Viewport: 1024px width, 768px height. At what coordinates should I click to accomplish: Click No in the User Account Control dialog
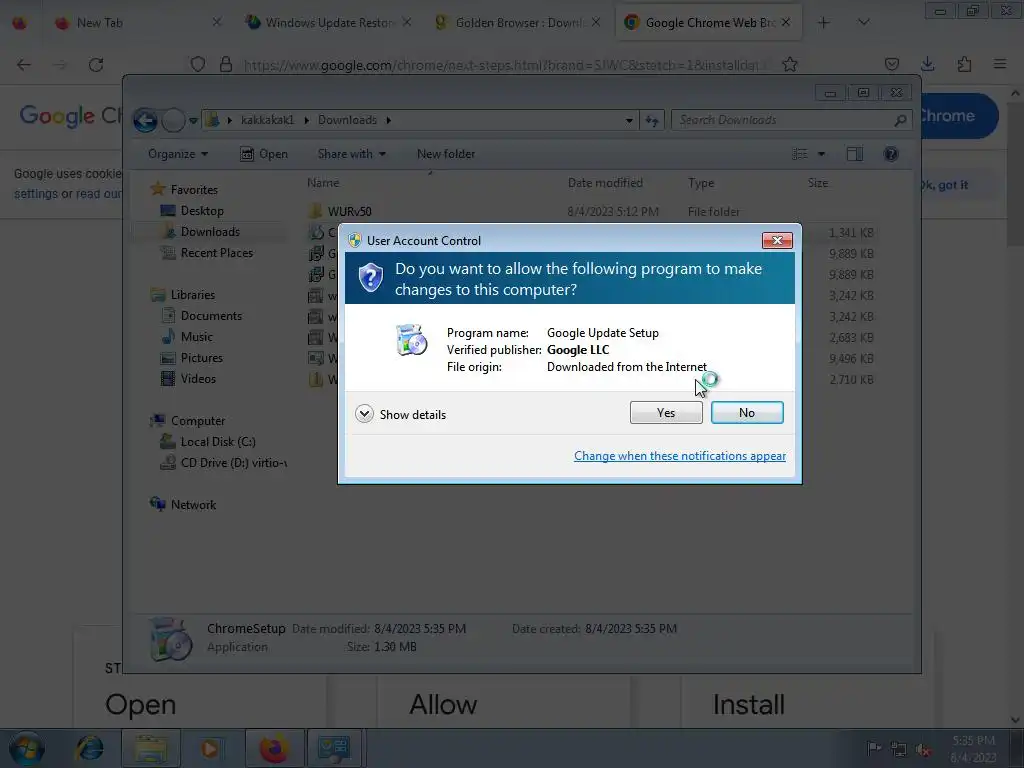746,413
